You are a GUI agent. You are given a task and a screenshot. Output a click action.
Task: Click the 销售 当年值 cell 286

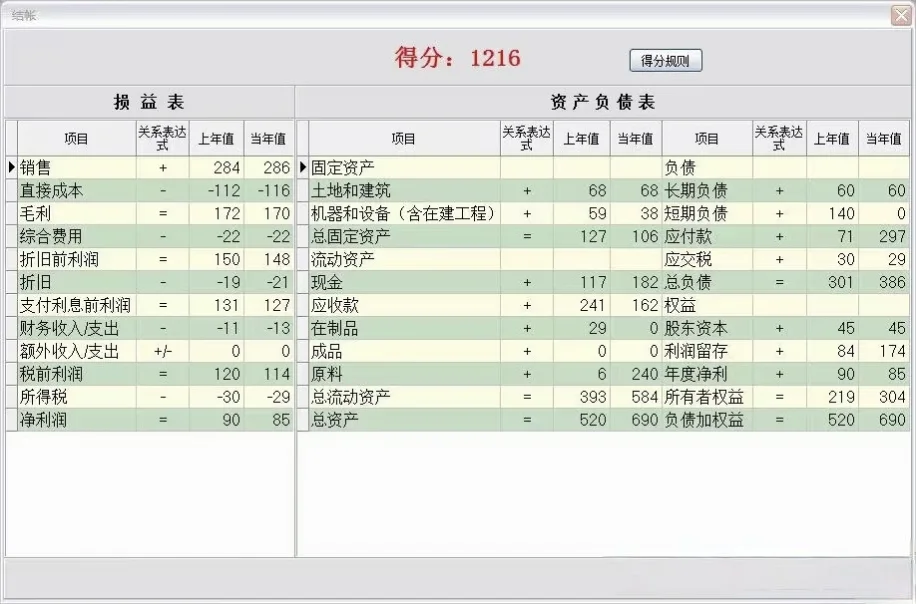click(269, 168)
